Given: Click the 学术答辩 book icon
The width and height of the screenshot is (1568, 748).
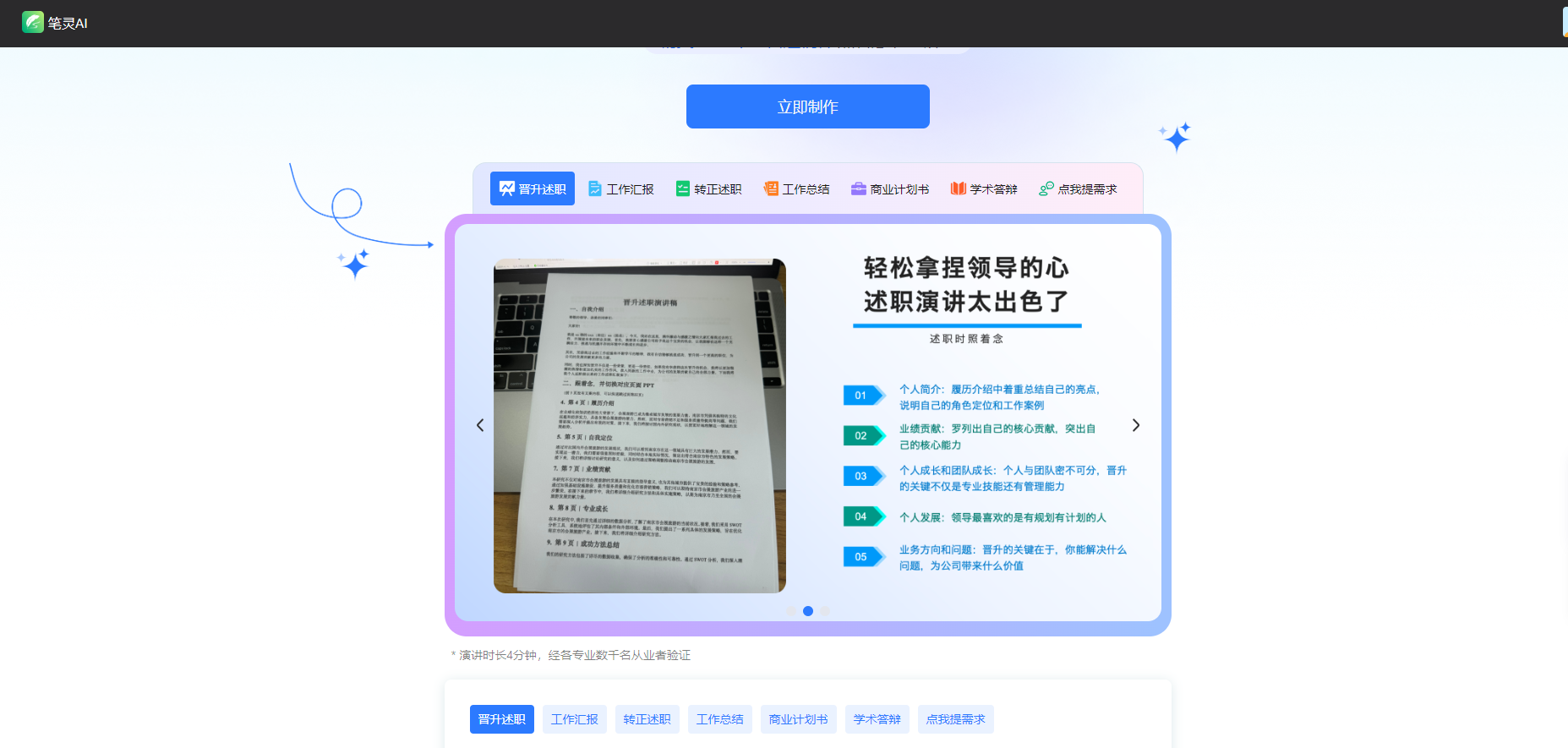Looking at the screenshot, I should point(958,188).
